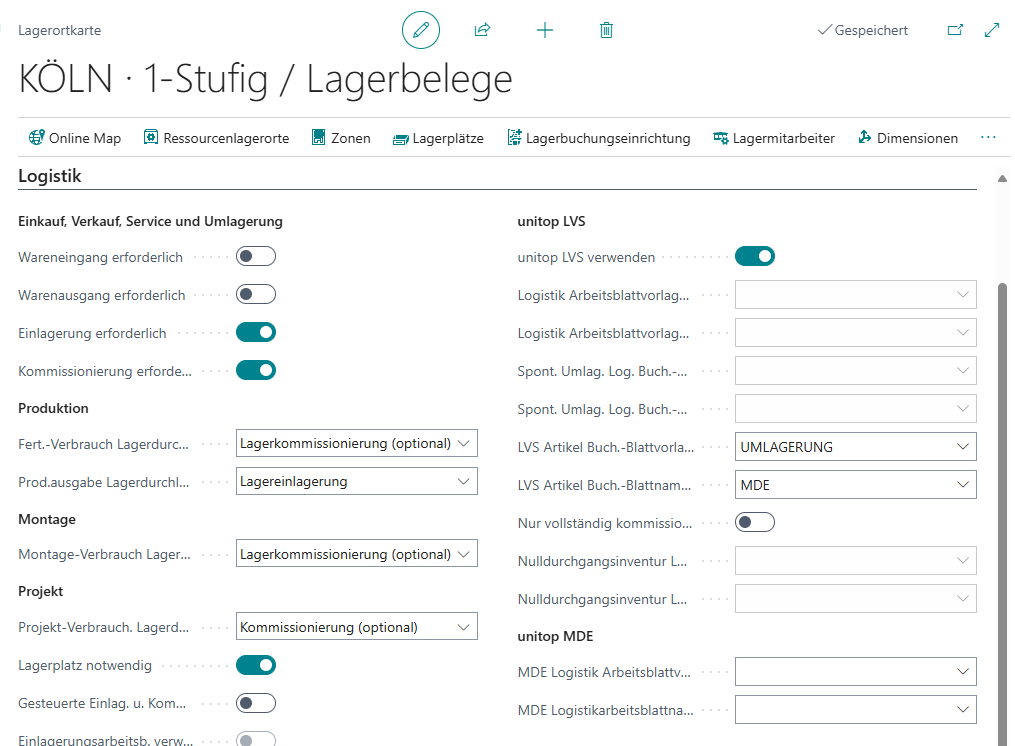This screenshot has width=1015, height=746.
Task: Enable Wareneingang erforderlich
Action: point(255,255)
